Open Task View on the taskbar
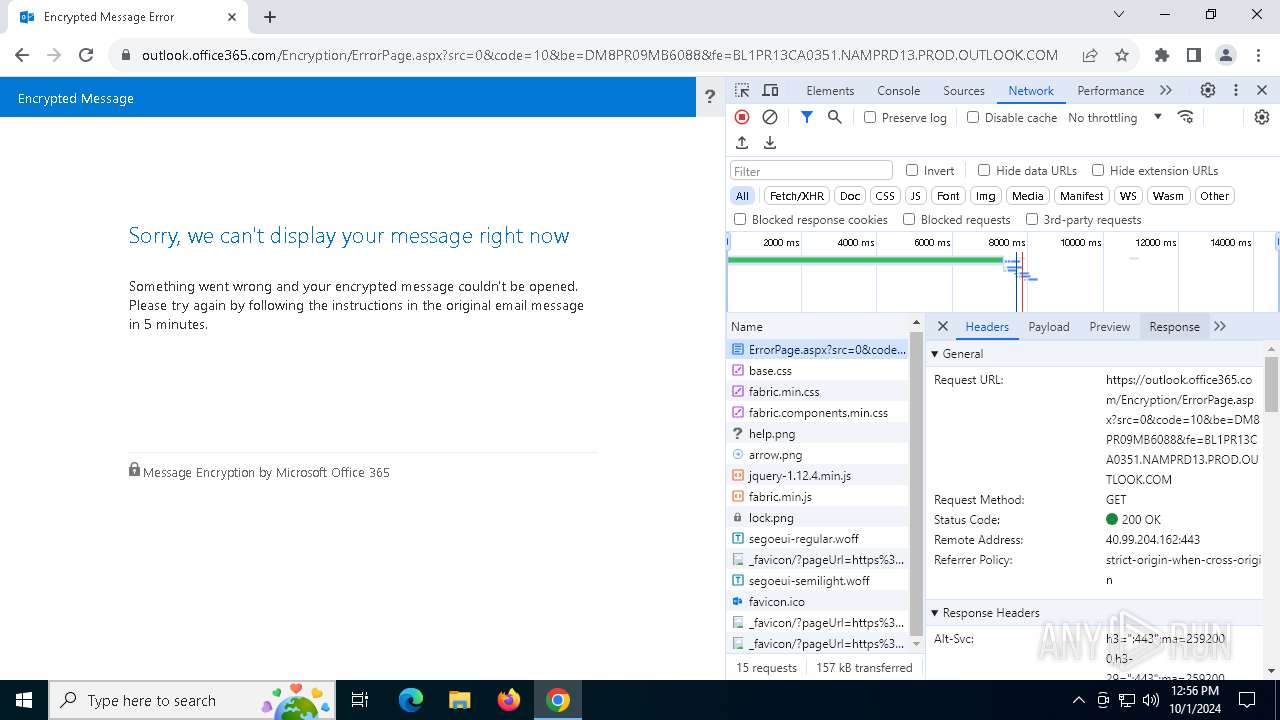The width and height of the screenshot is (1280, 720). pos(360,700)
